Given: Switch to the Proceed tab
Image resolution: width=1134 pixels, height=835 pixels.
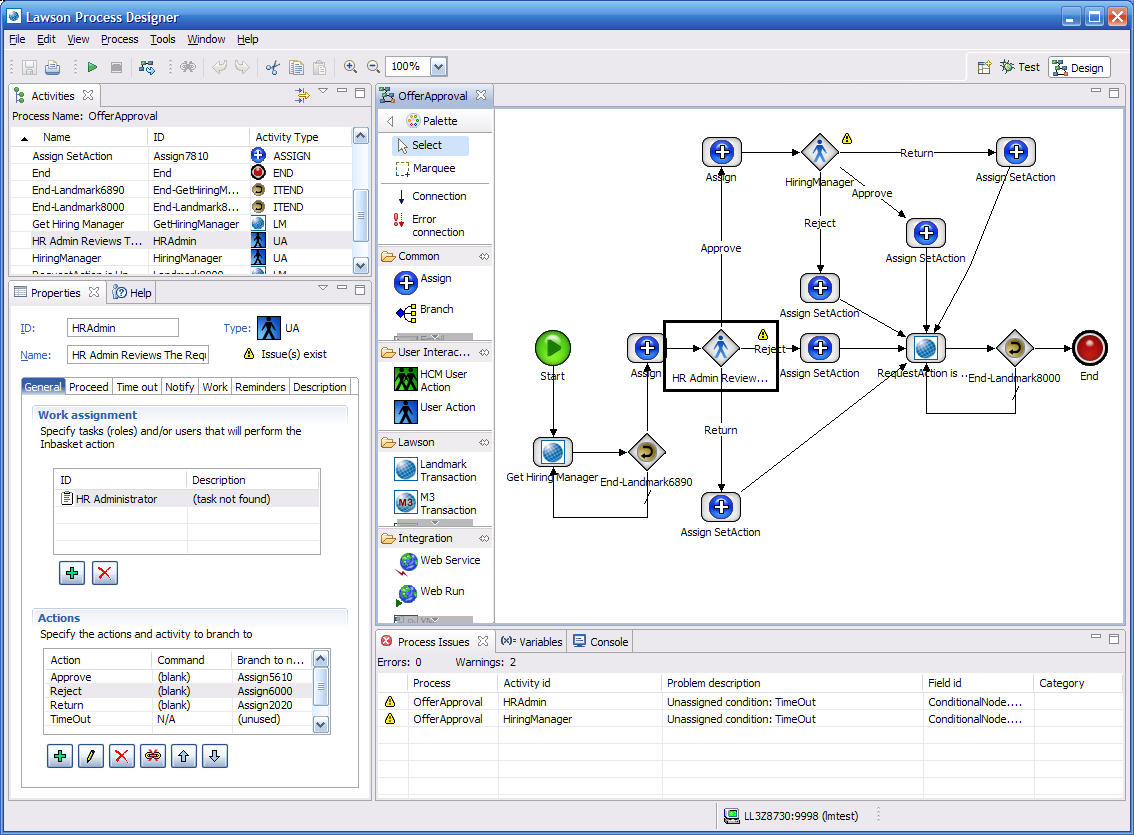Looking at the screenshot, I should [88, 387].
